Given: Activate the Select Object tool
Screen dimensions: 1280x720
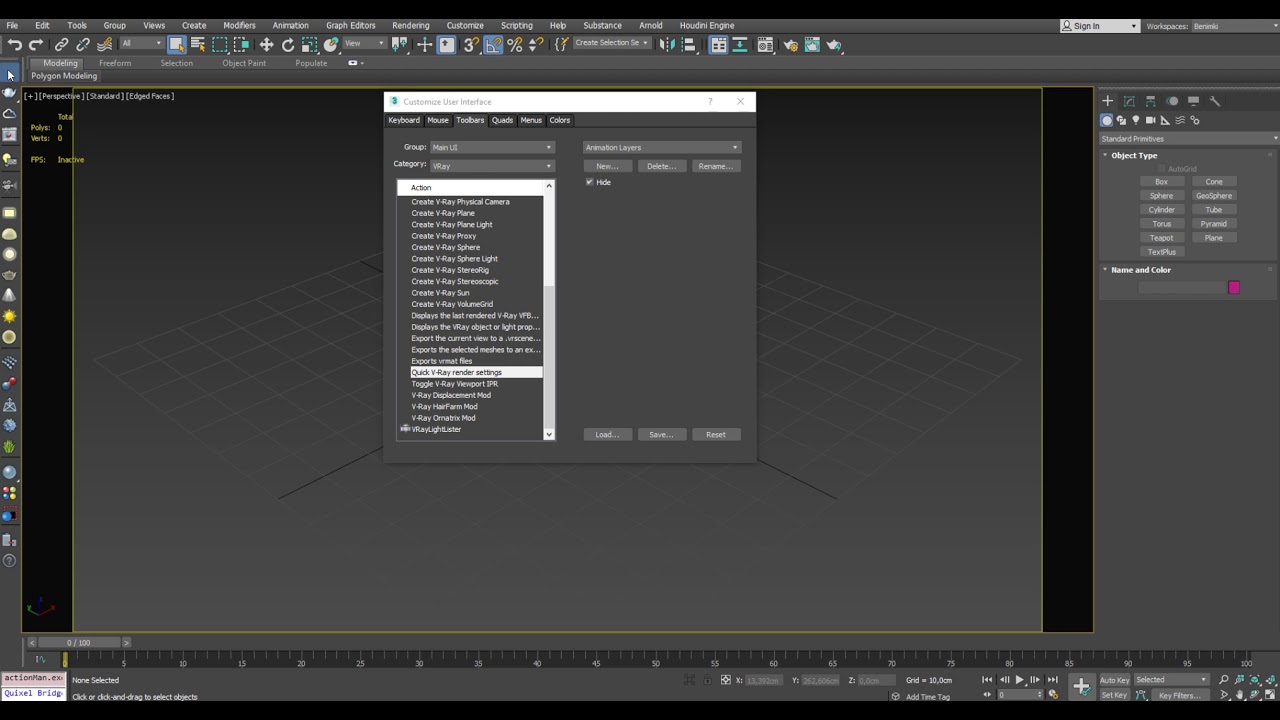Looking at the screenshot, I should pos(176,44).
